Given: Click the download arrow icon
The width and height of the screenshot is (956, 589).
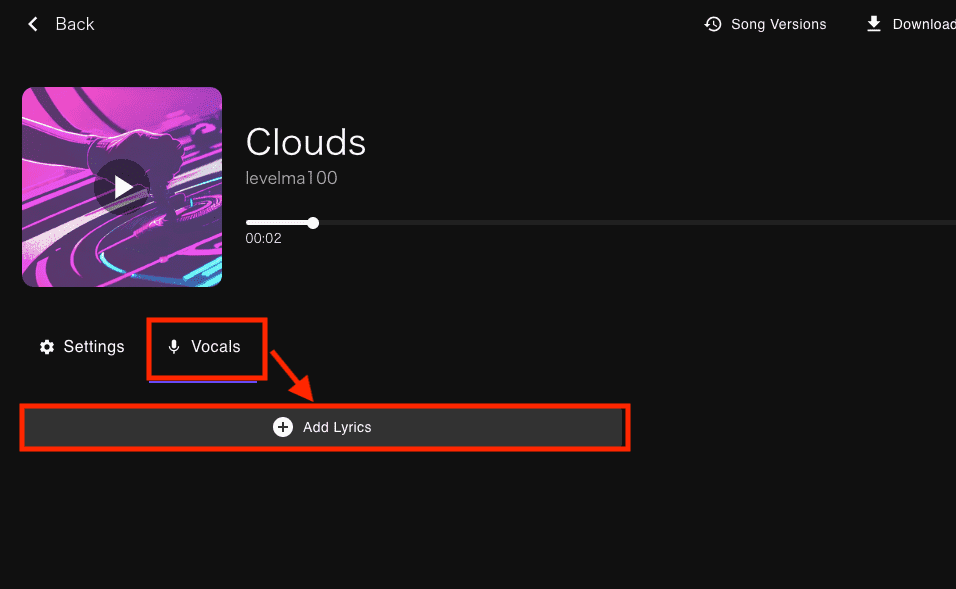Looking at the screenshot, I should coord(874,24).
